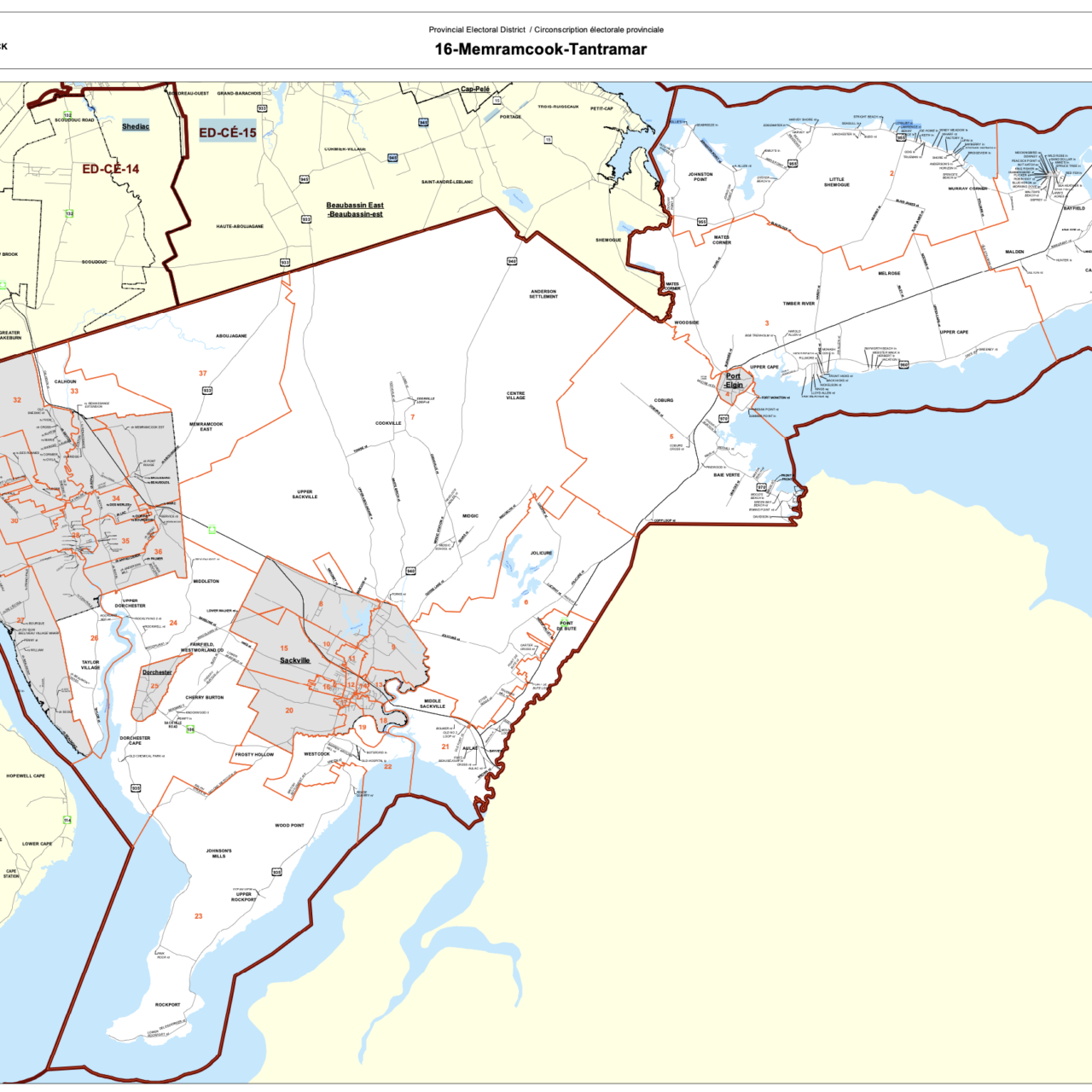
Task: Click the Shediac municipality label
Action: pyautogui.click(x=136, y=126)
